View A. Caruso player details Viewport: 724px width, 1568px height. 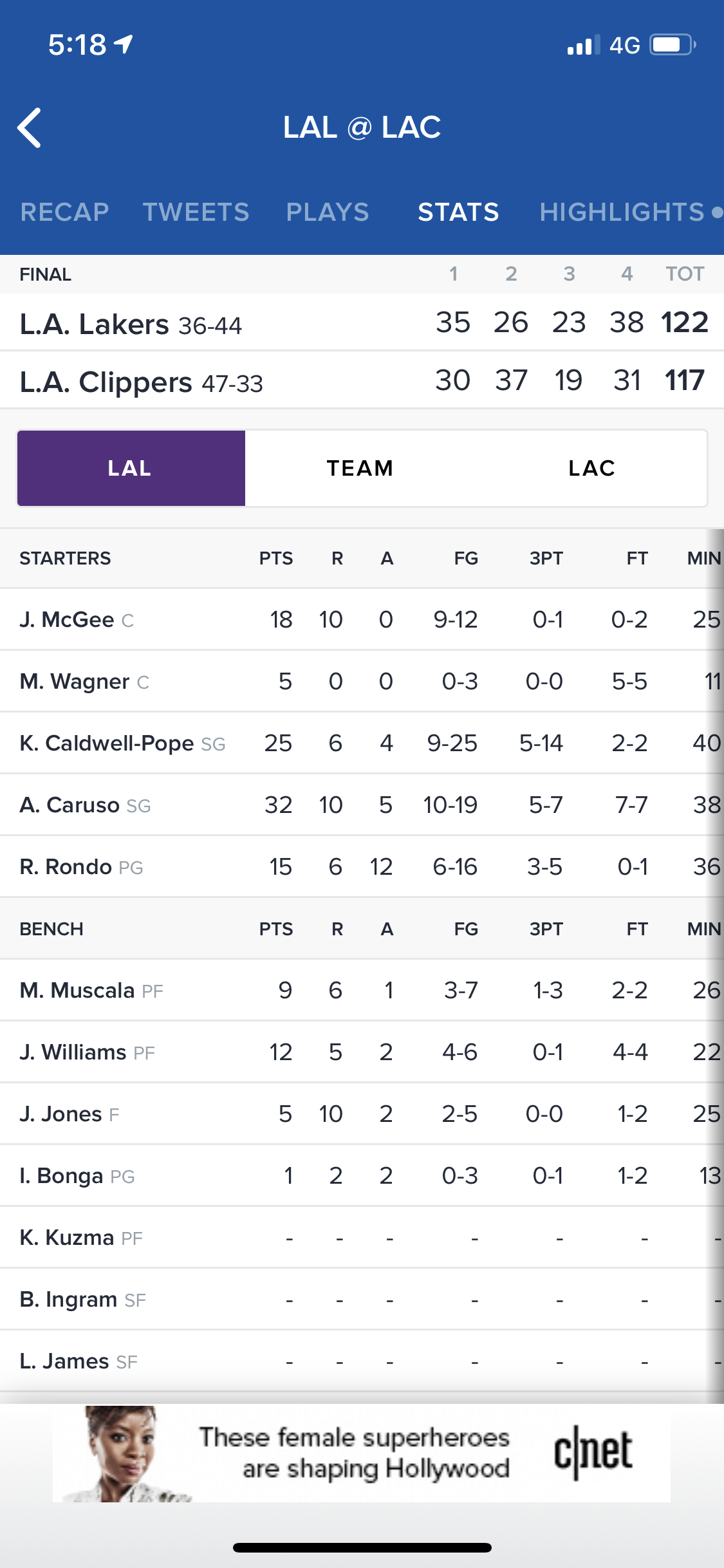[70, 805]
